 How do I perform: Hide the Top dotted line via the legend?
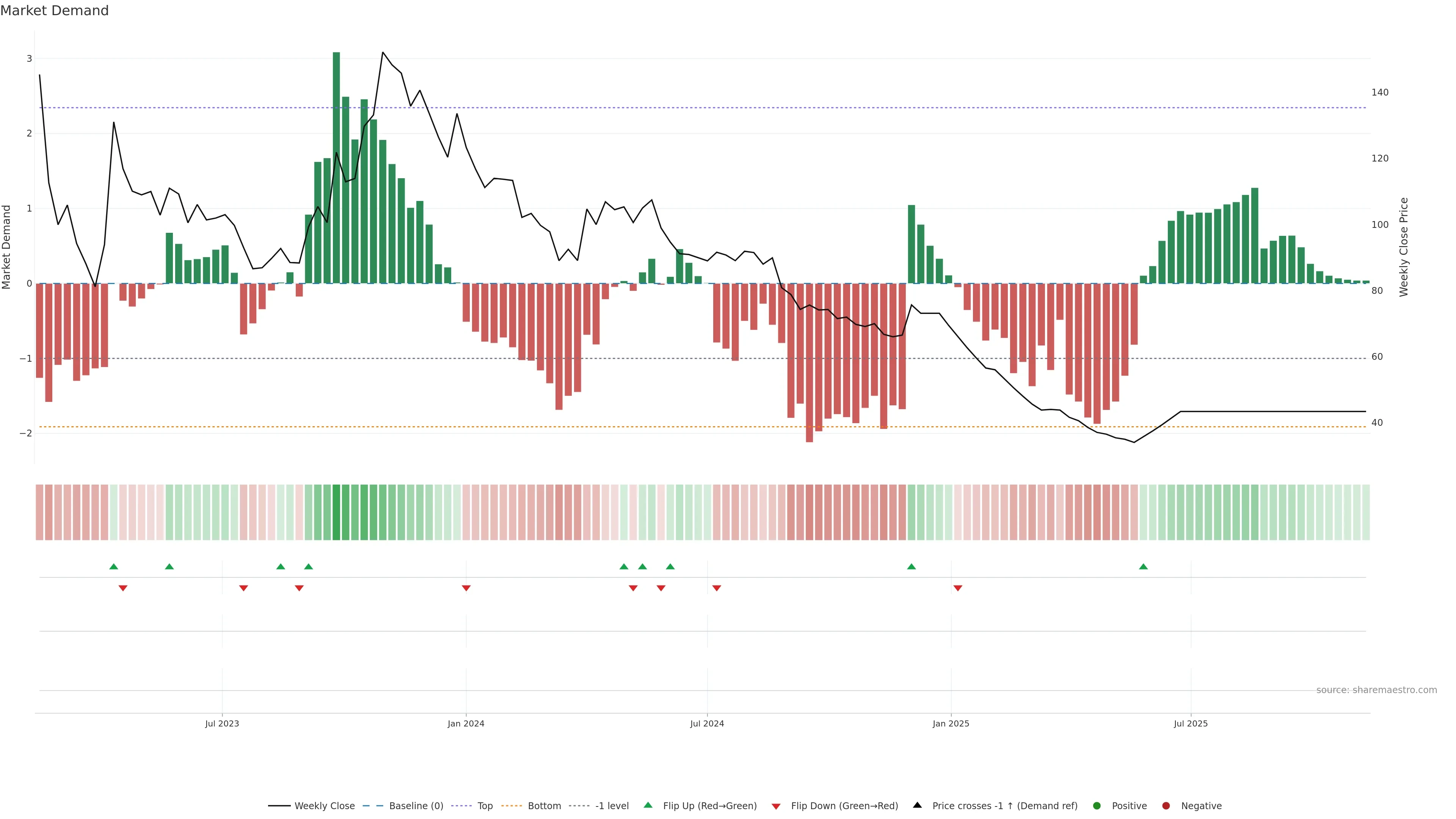tap(485, 805)
